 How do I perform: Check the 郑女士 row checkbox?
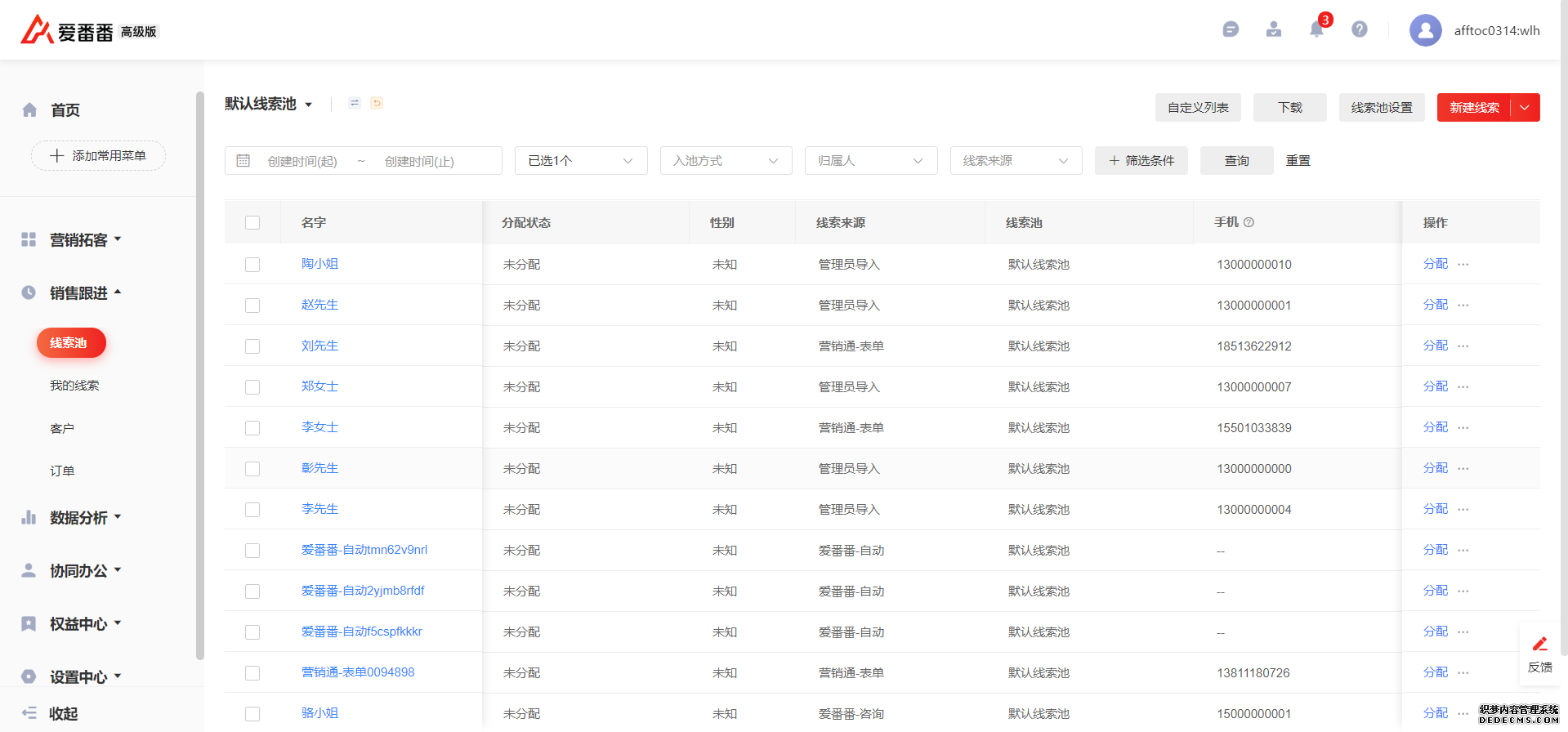pyautogui.click(x=252, y=387)
